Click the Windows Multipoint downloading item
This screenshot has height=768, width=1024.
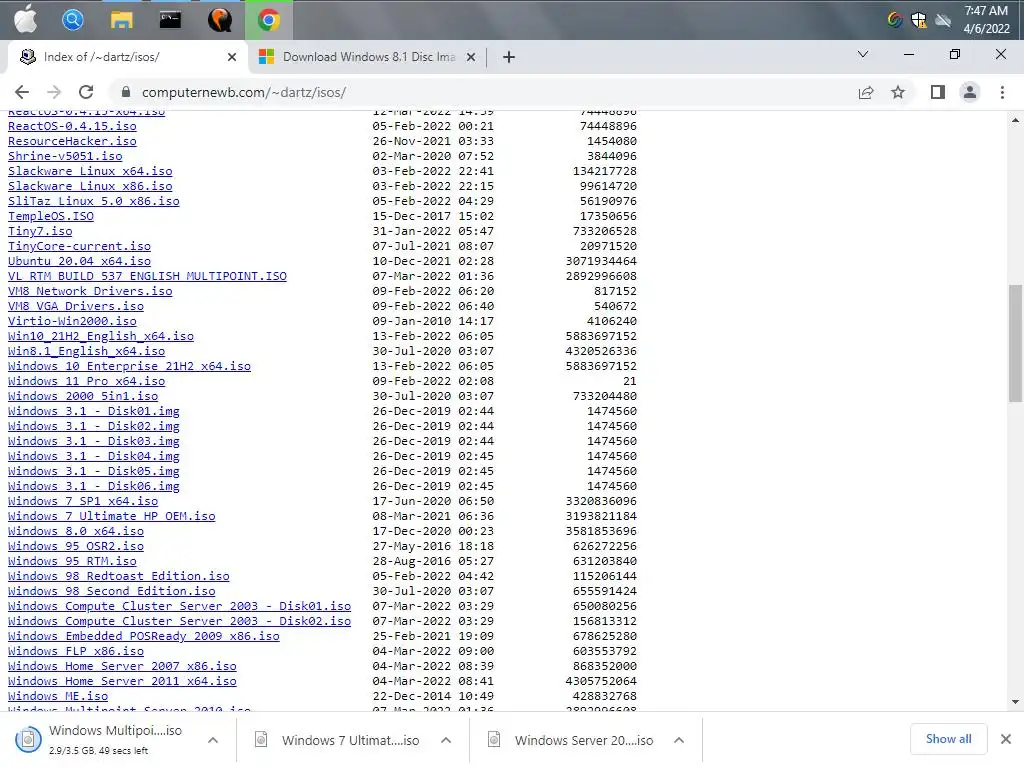104,739
